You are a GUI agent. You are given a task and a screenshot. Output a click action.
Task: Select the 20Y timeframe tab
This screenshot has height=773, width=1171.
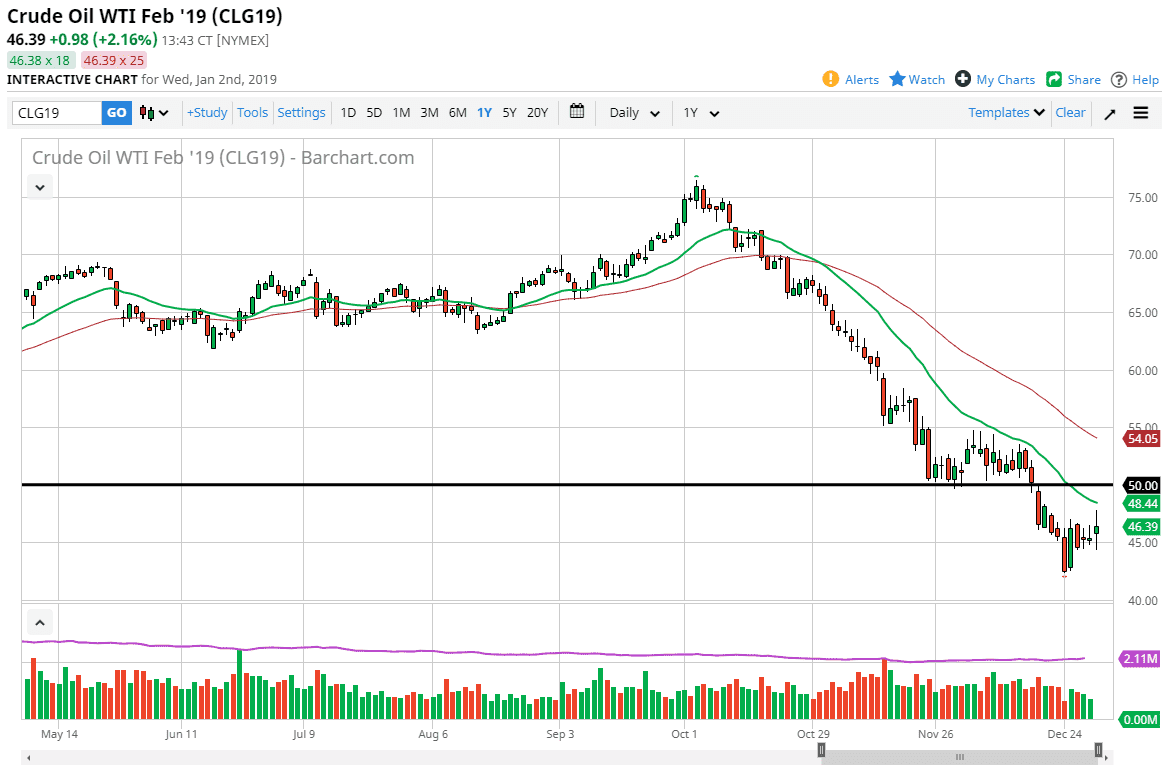536,112
